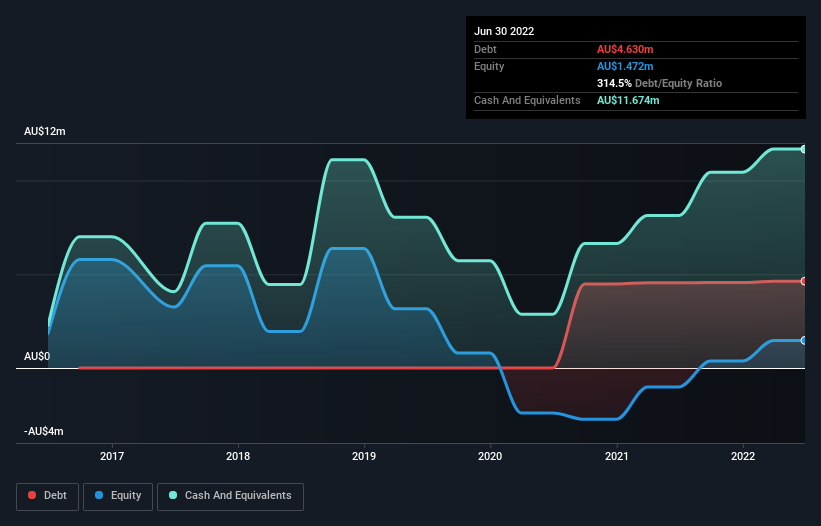Click the AU$4.630m debt value
This screenshot has height=526, width=821.
pyautogui.click(x=625, y=49)
